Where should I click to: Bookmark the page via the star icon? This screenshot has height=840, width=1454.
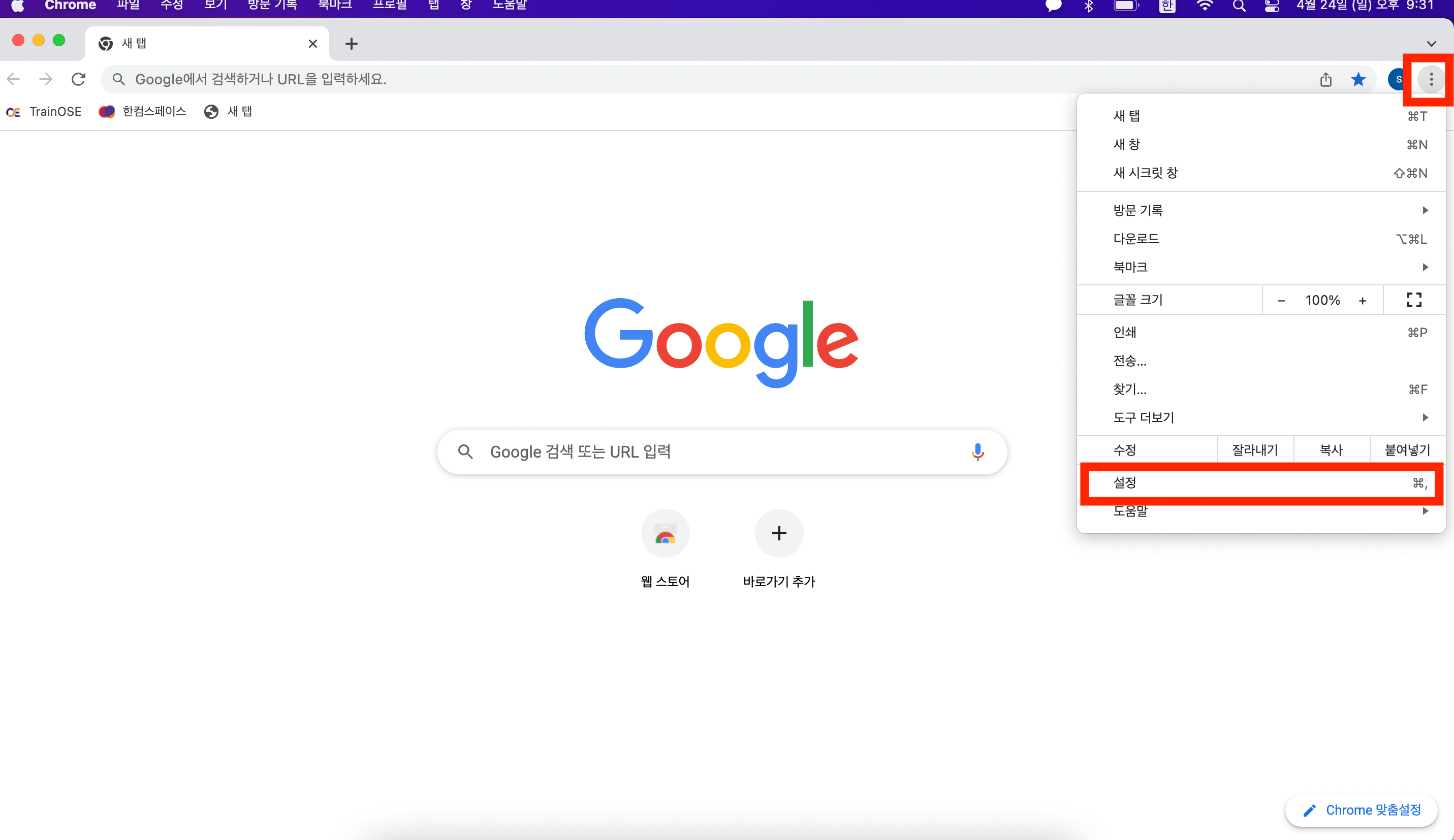click(x=1358, y=79)
